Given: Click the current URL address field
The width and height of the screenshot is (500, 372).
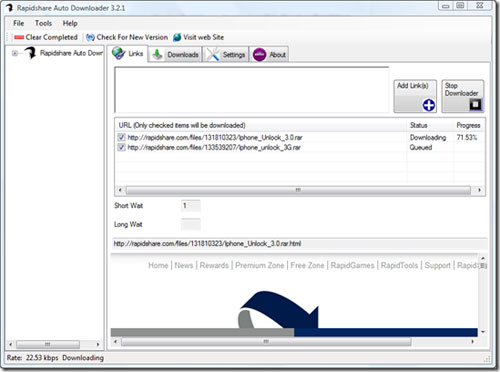Looking at the screenshot, I should [299, 244].
